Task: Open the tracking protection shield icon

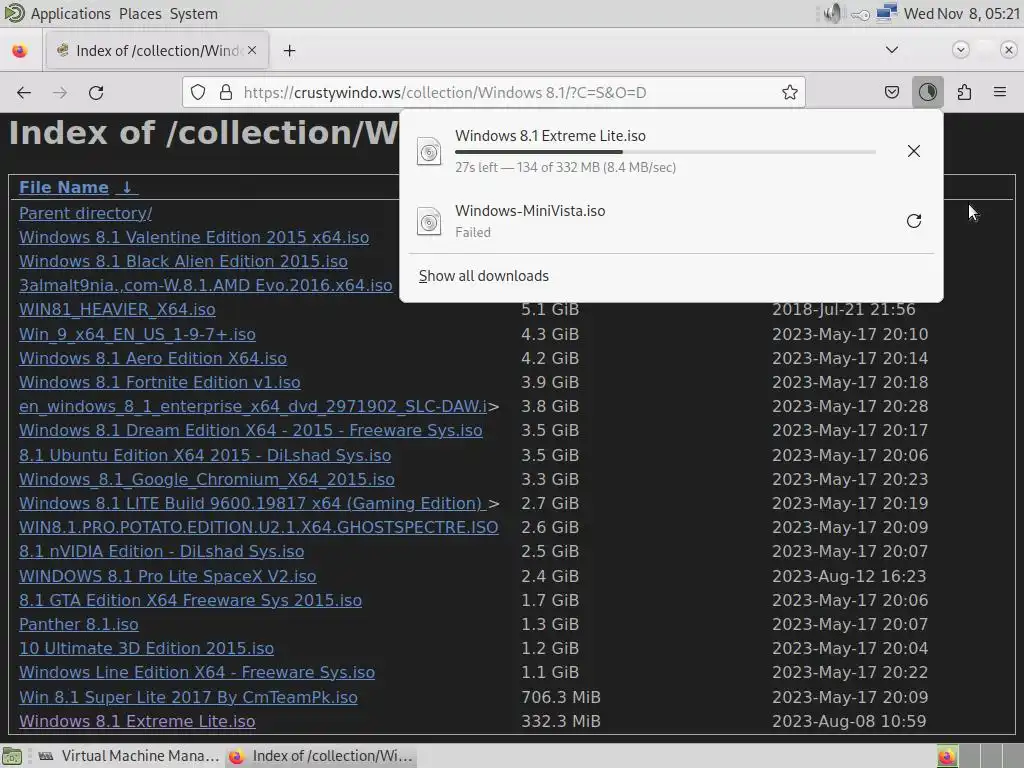Action: (198, 93)
